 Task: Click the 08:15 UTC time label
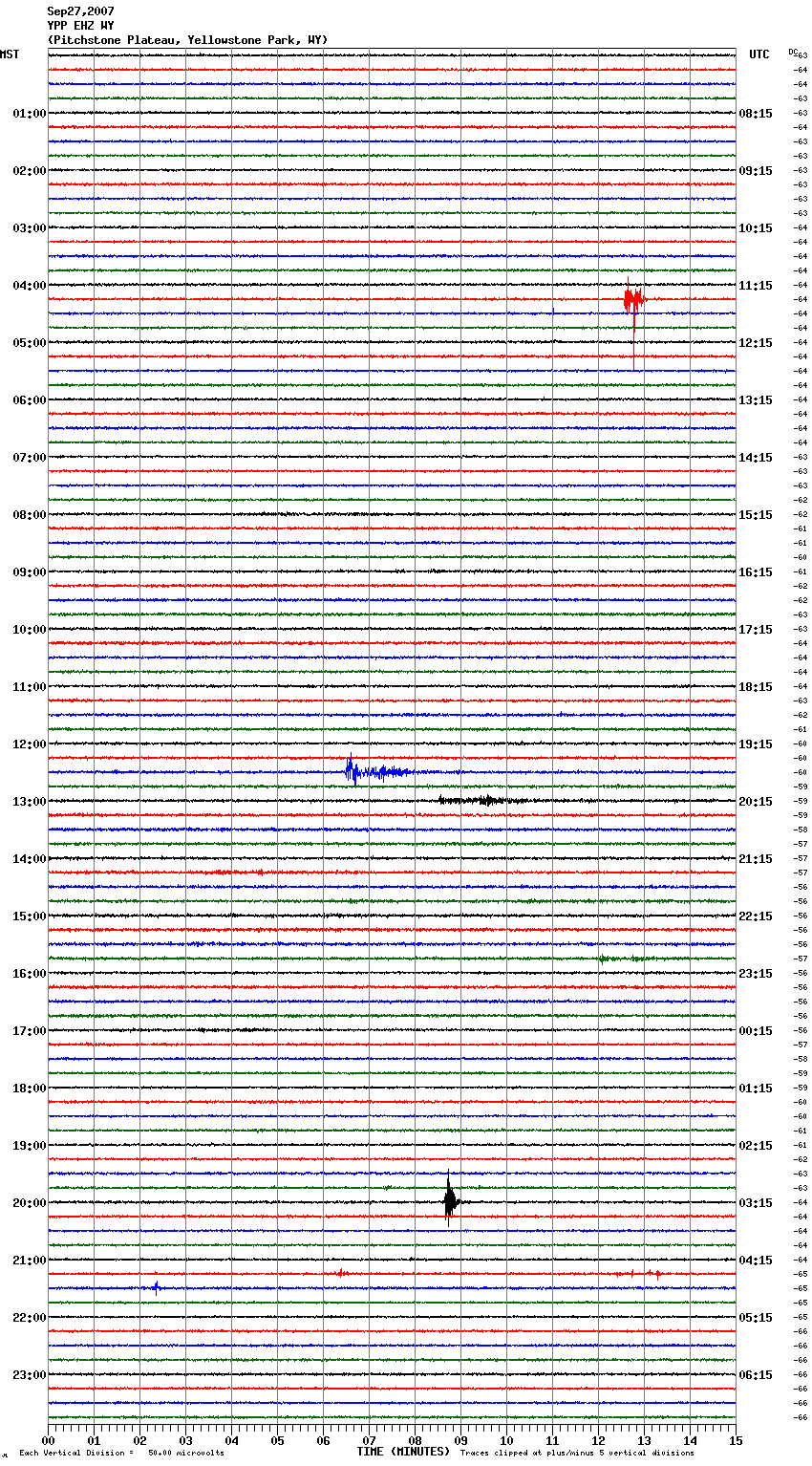756,114
